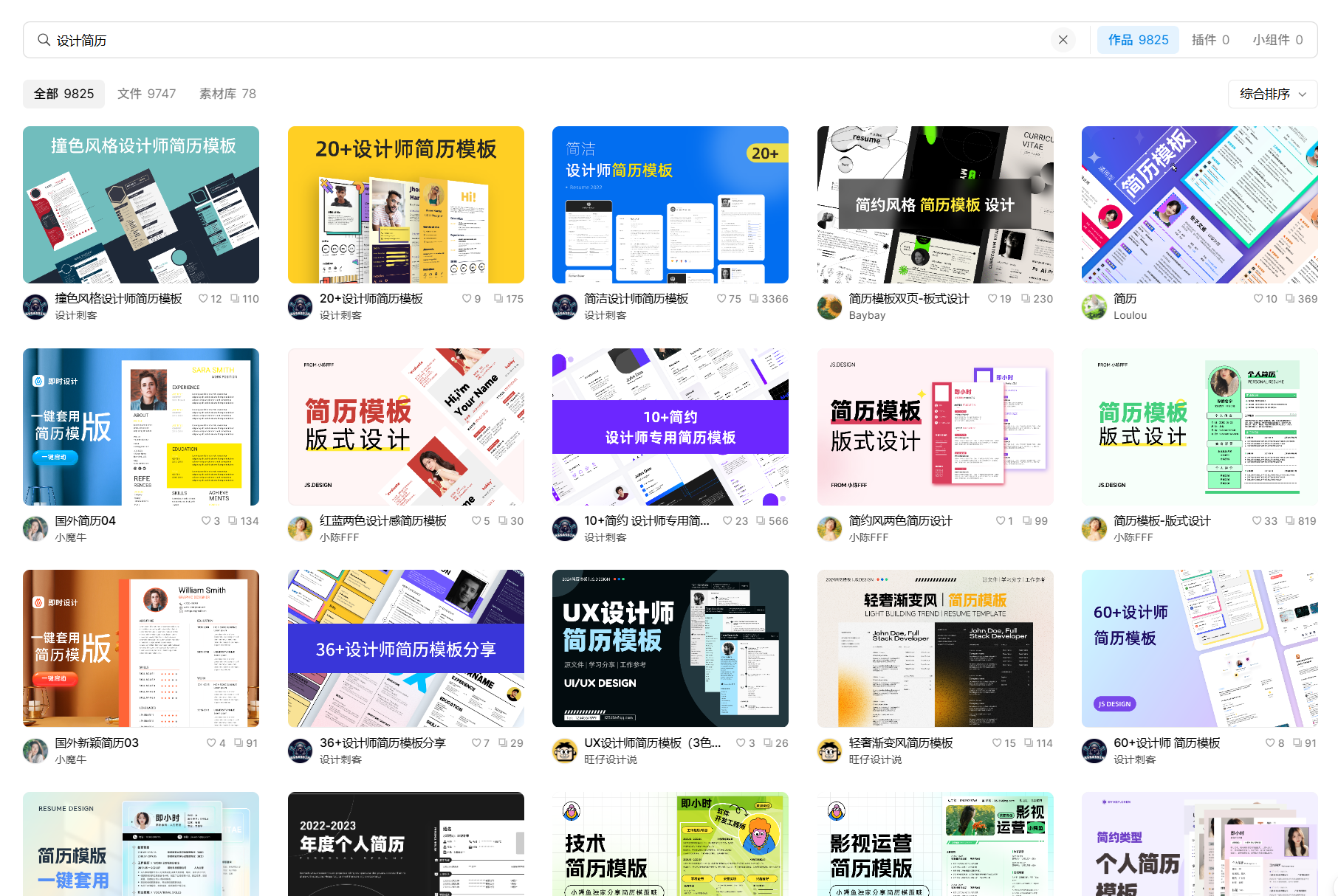The image size is (1338, 896).
Task: Switch to the 作品 9825 tab
Action: 1138,40
